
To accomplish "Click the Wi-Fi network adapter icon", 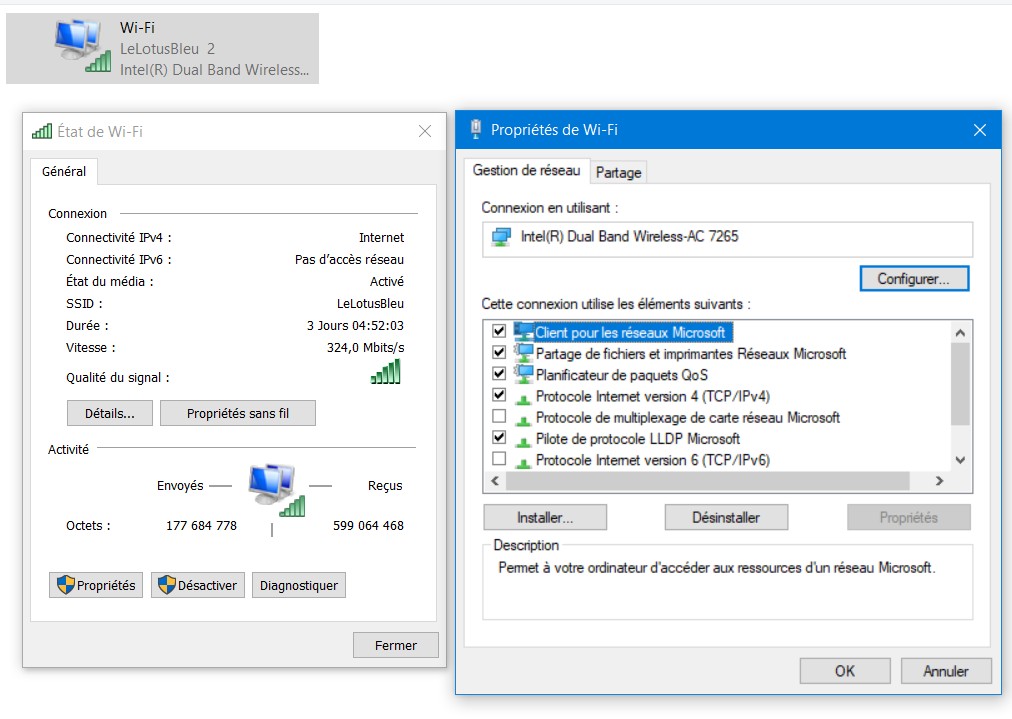I will (81, 46).
